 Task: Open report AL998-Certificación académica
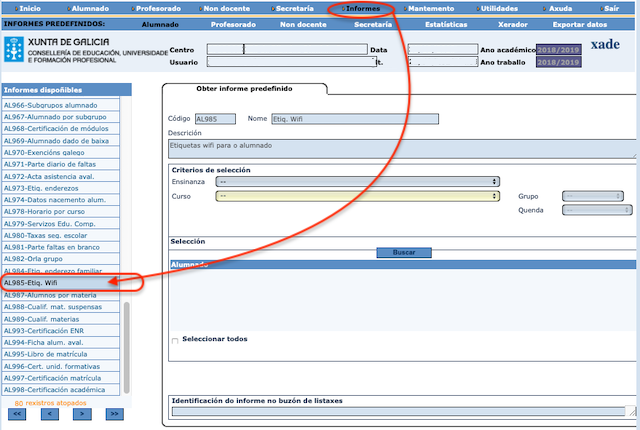coord(61,390)
